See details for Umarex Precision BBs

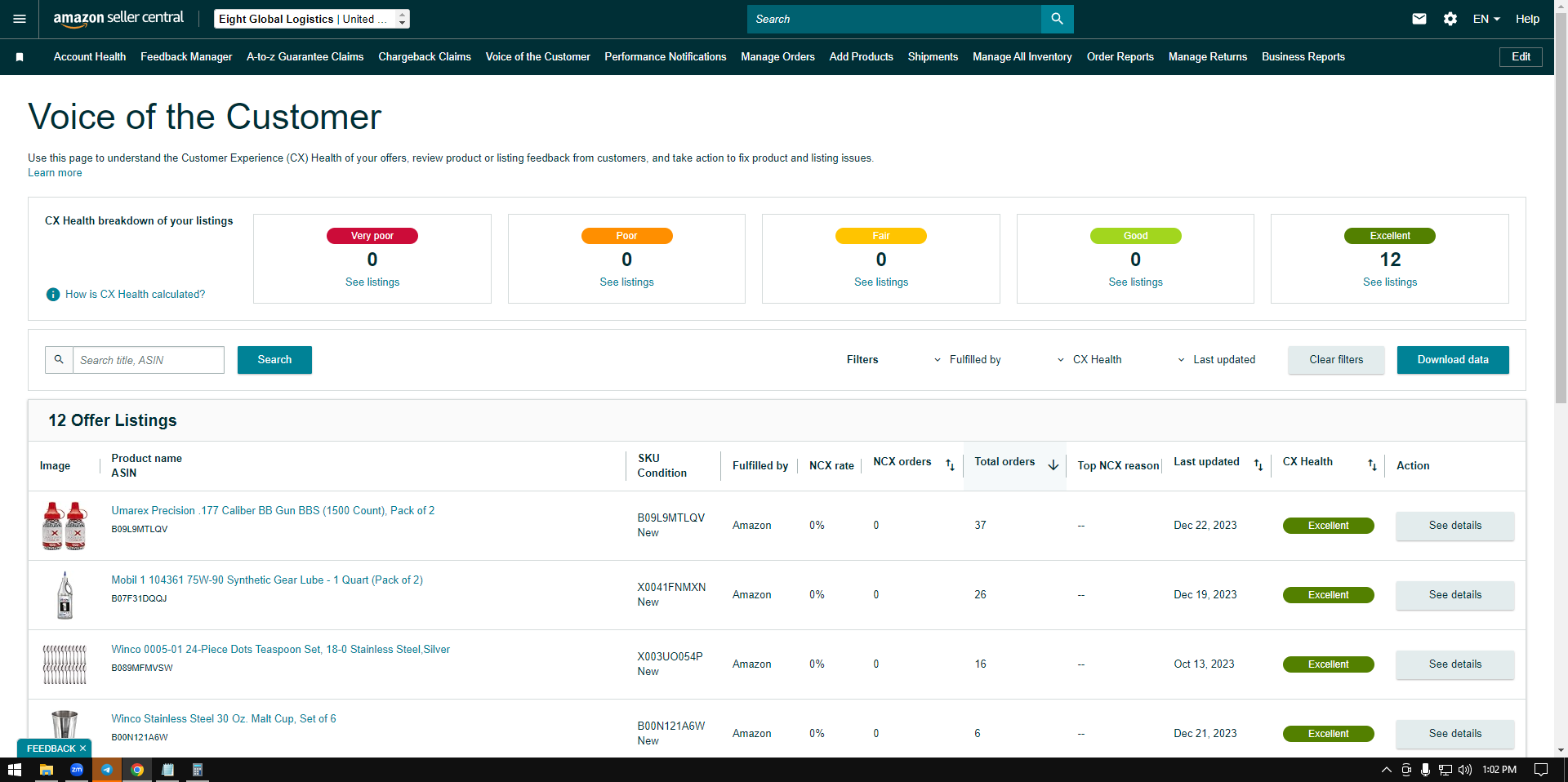1454,526
